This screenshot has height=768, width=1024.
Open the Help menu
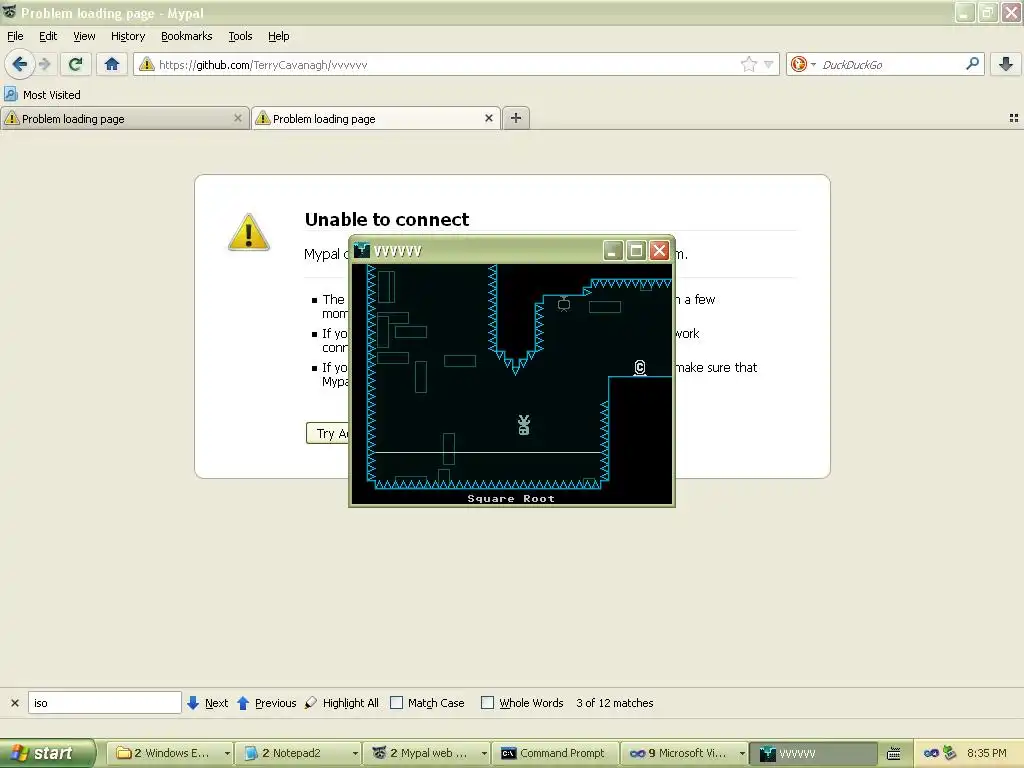point(278,36)
